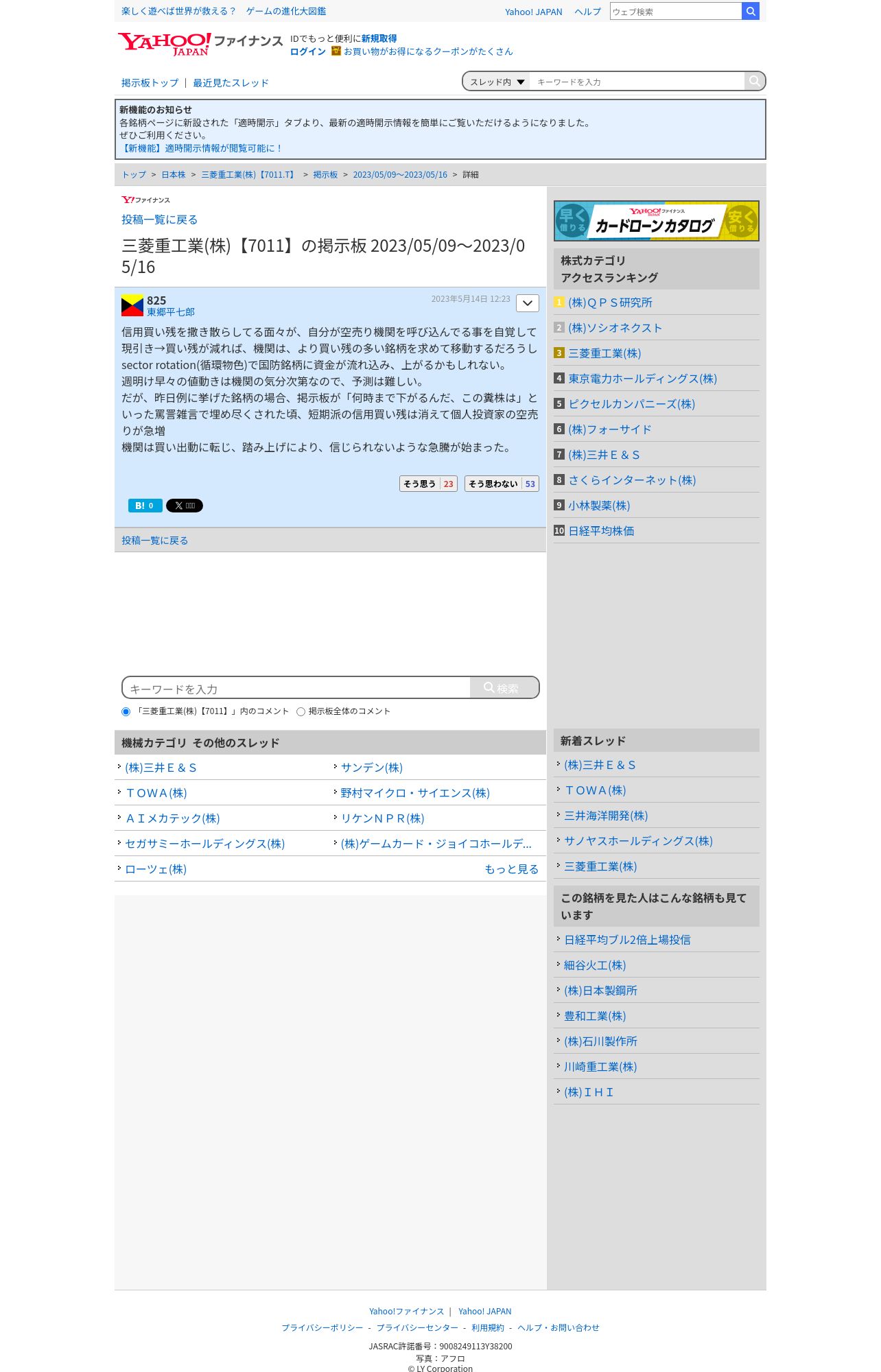Open ＡＩメカテック(株) thread link
881x1372 pixels.
[172, 818]
